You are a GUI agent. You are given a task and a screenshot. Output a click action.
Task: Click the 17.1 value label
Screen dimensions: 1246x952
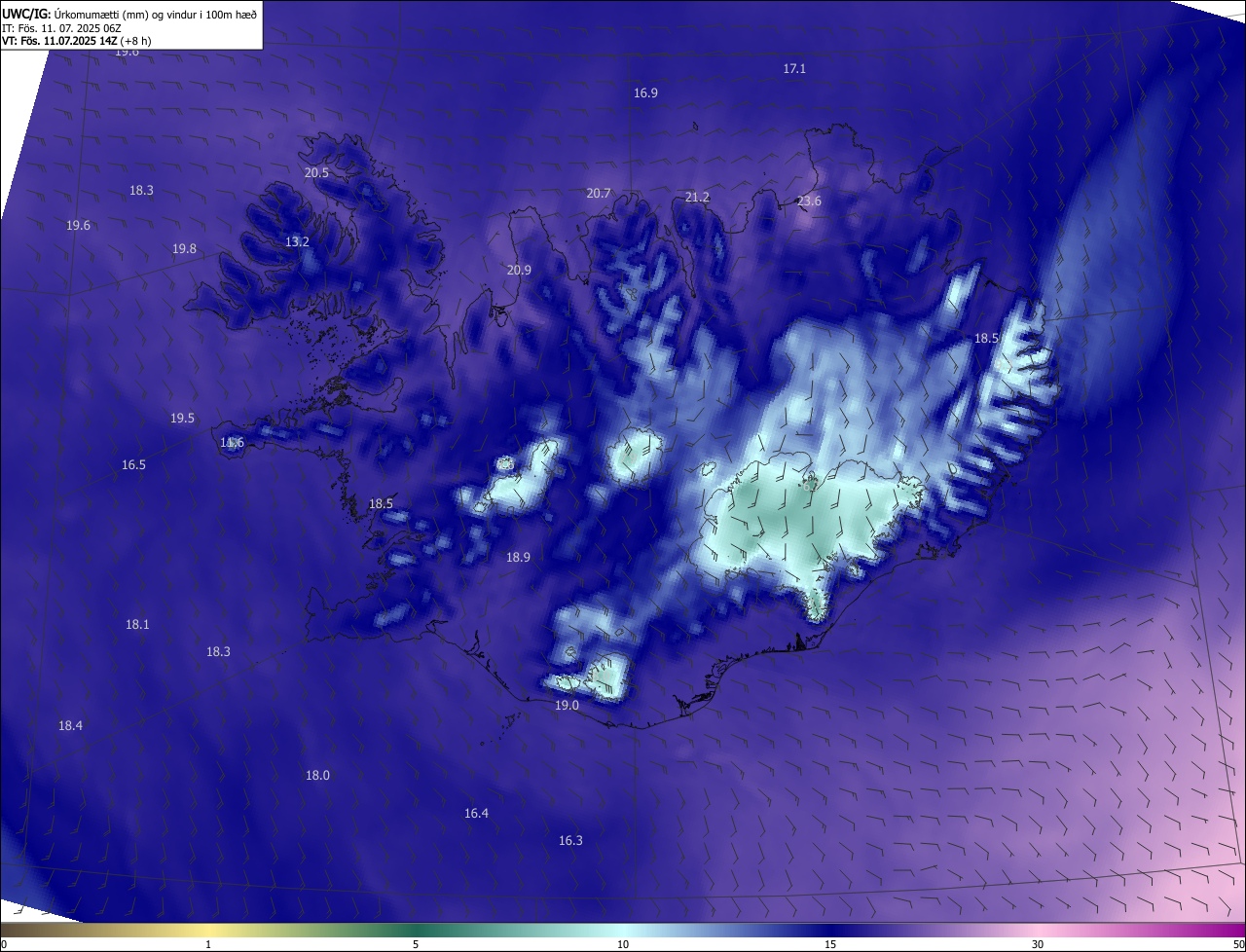pyautogui.click(x=794, y=69)
